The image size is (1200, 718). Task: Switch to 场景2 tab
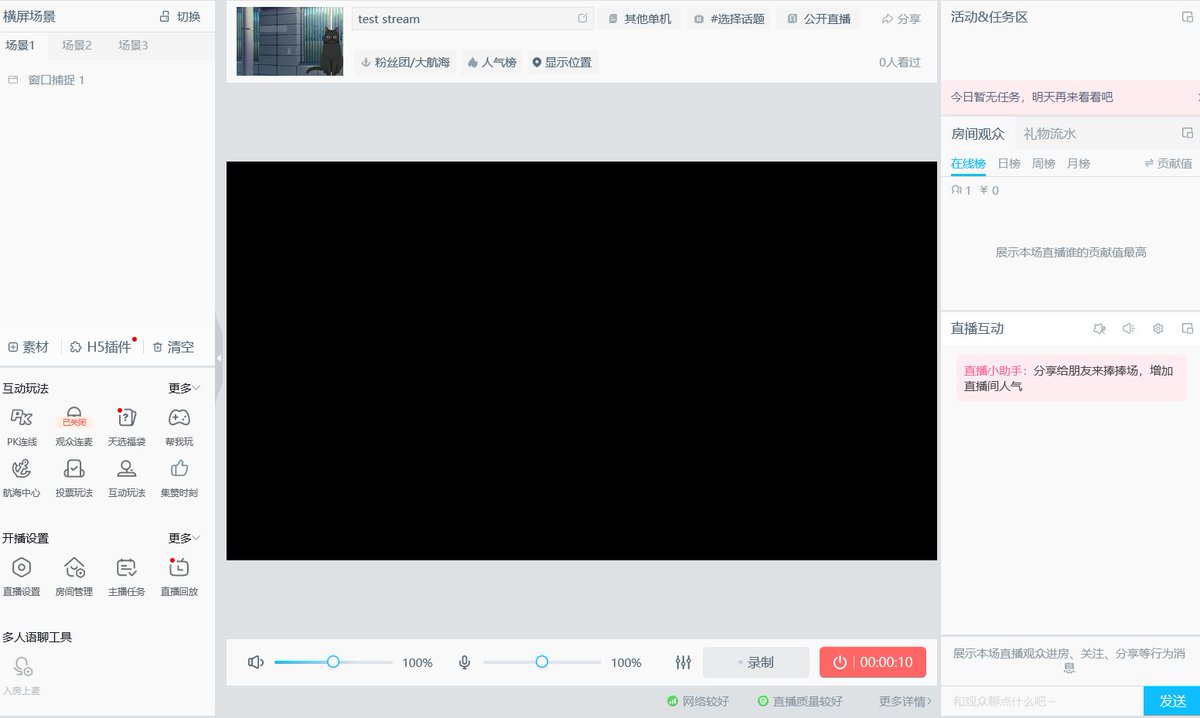76,45
